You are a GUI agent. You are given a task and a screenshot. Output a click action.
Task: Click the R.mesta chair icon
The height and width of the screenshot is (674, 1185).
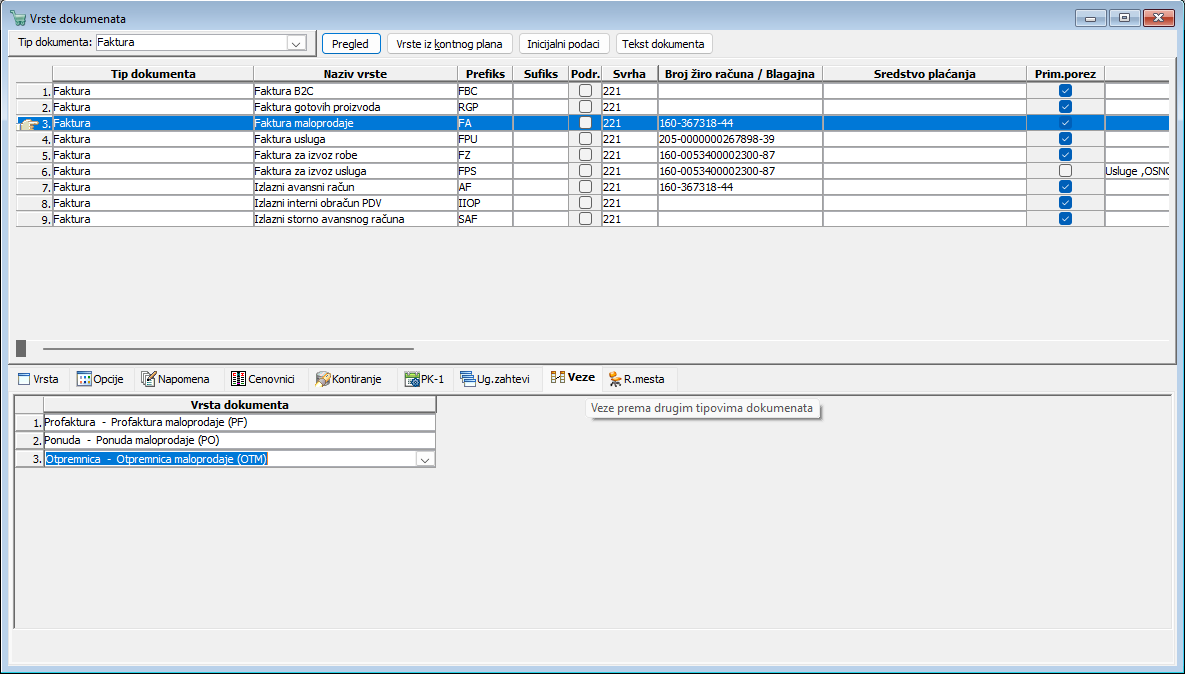pos(615,379)
